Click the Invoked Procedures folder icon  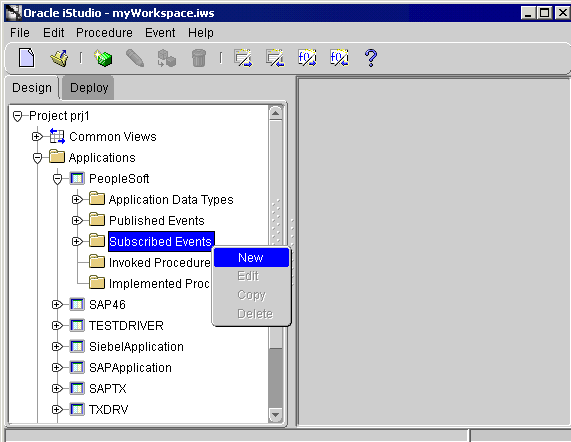click(97, 261)
